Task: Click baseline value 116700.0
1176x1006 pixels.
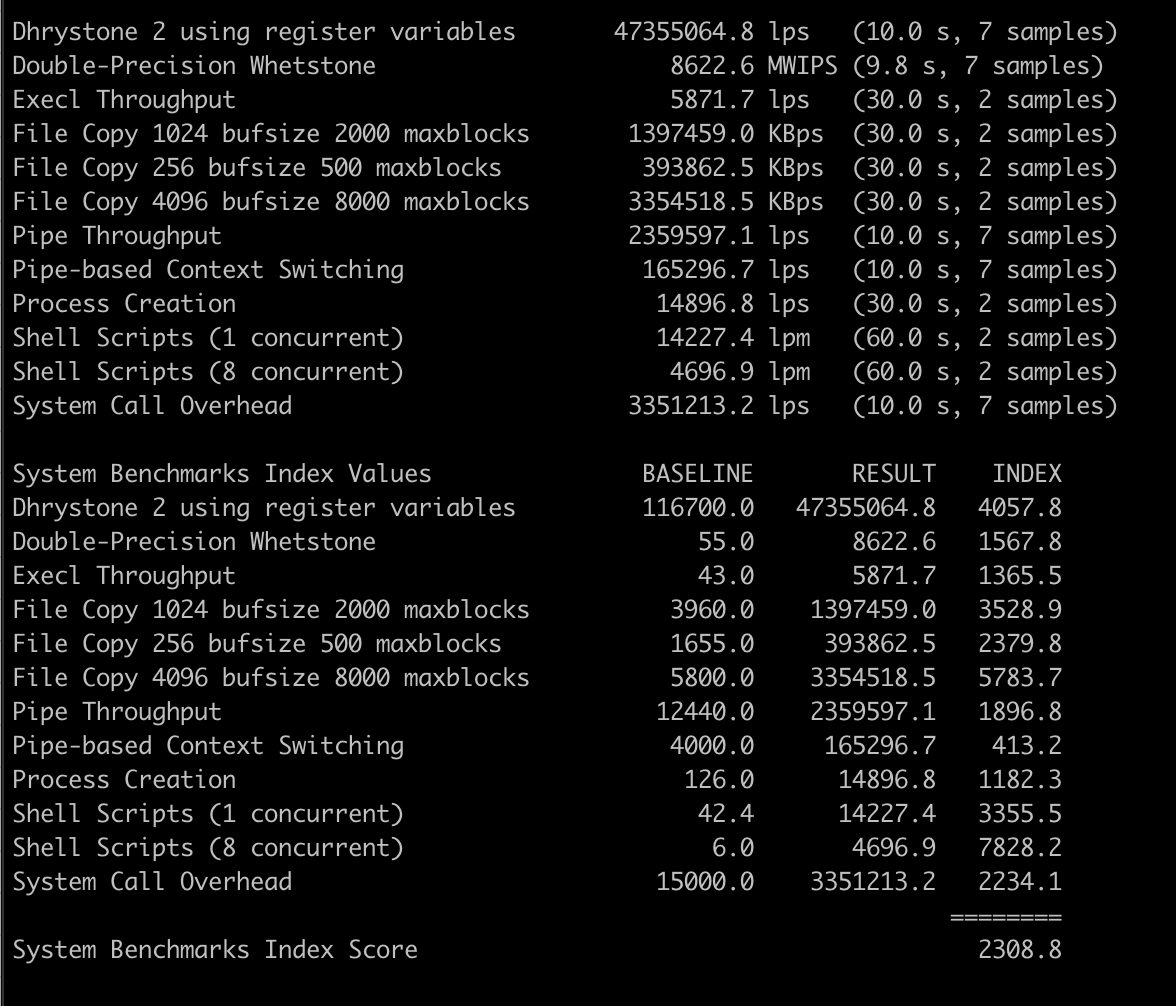Action: [x=698, y=507]
